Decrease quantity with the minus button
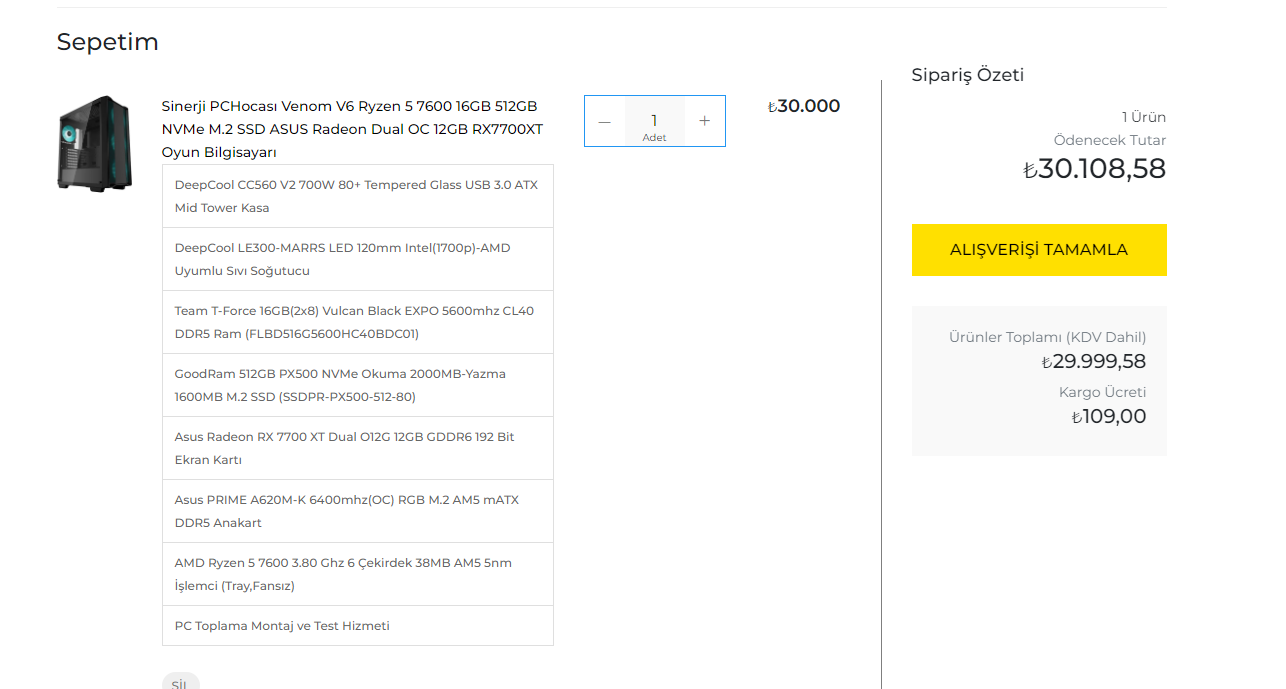 point(604,121)
